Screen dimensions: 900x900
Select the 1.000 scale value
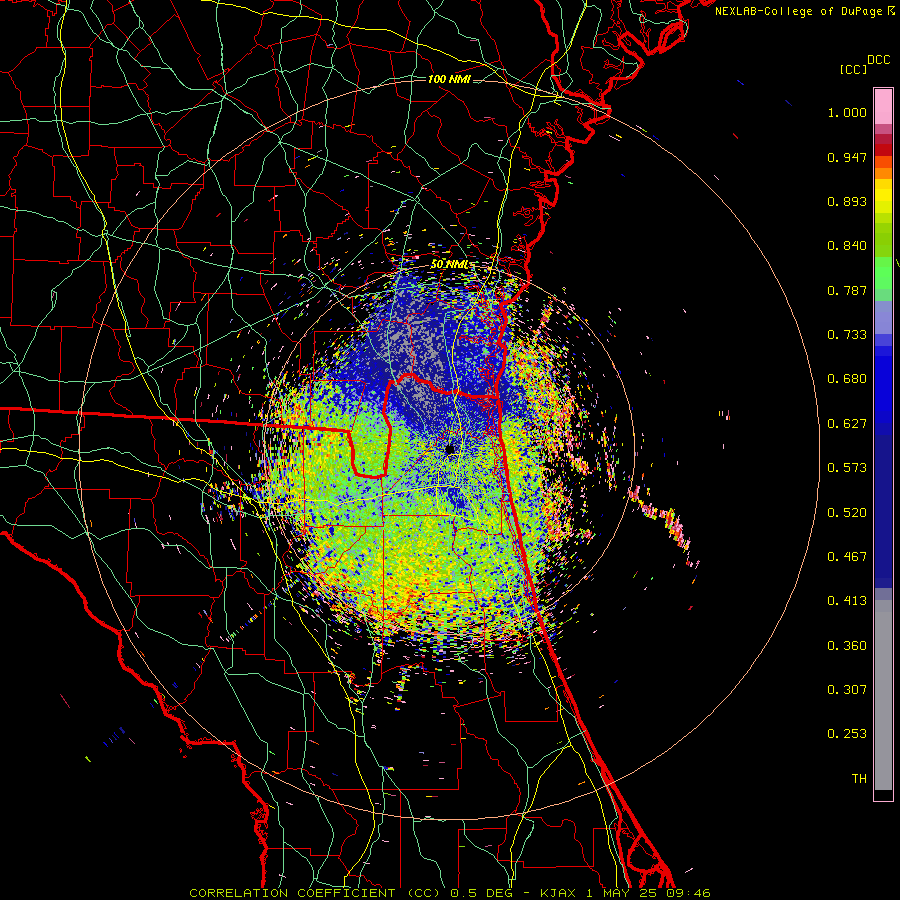coord(847,112)
